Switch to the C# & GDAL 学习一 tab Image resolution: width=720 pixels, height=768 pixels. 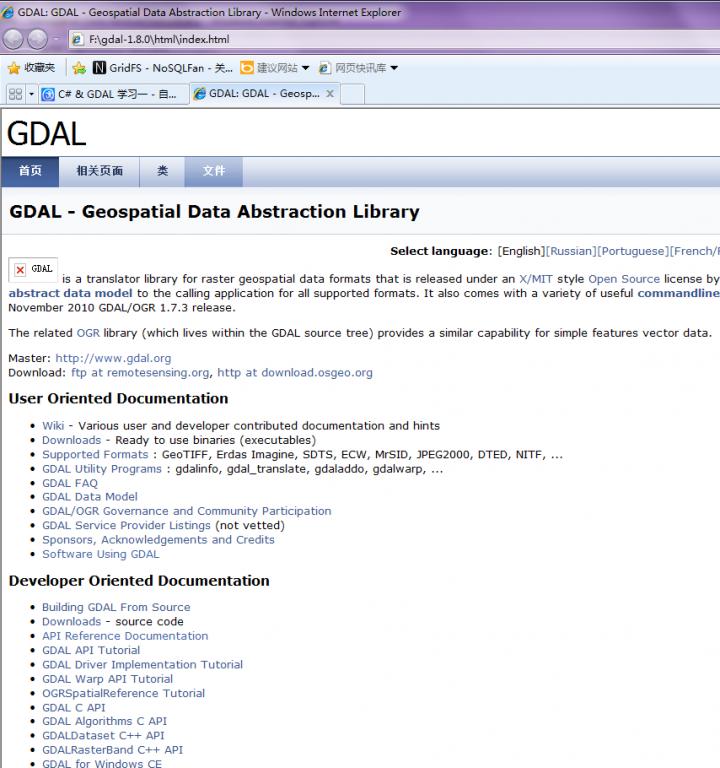click(114, 94)
